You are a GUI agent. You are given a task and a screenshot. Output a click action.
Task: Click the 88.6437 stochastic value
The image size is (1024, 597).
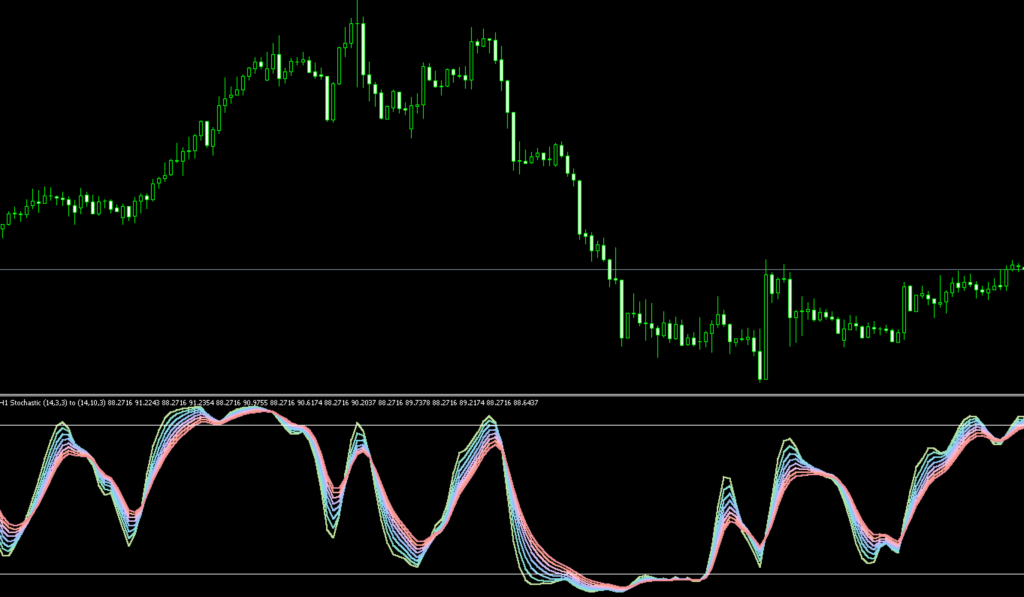[x=526, y=403]
